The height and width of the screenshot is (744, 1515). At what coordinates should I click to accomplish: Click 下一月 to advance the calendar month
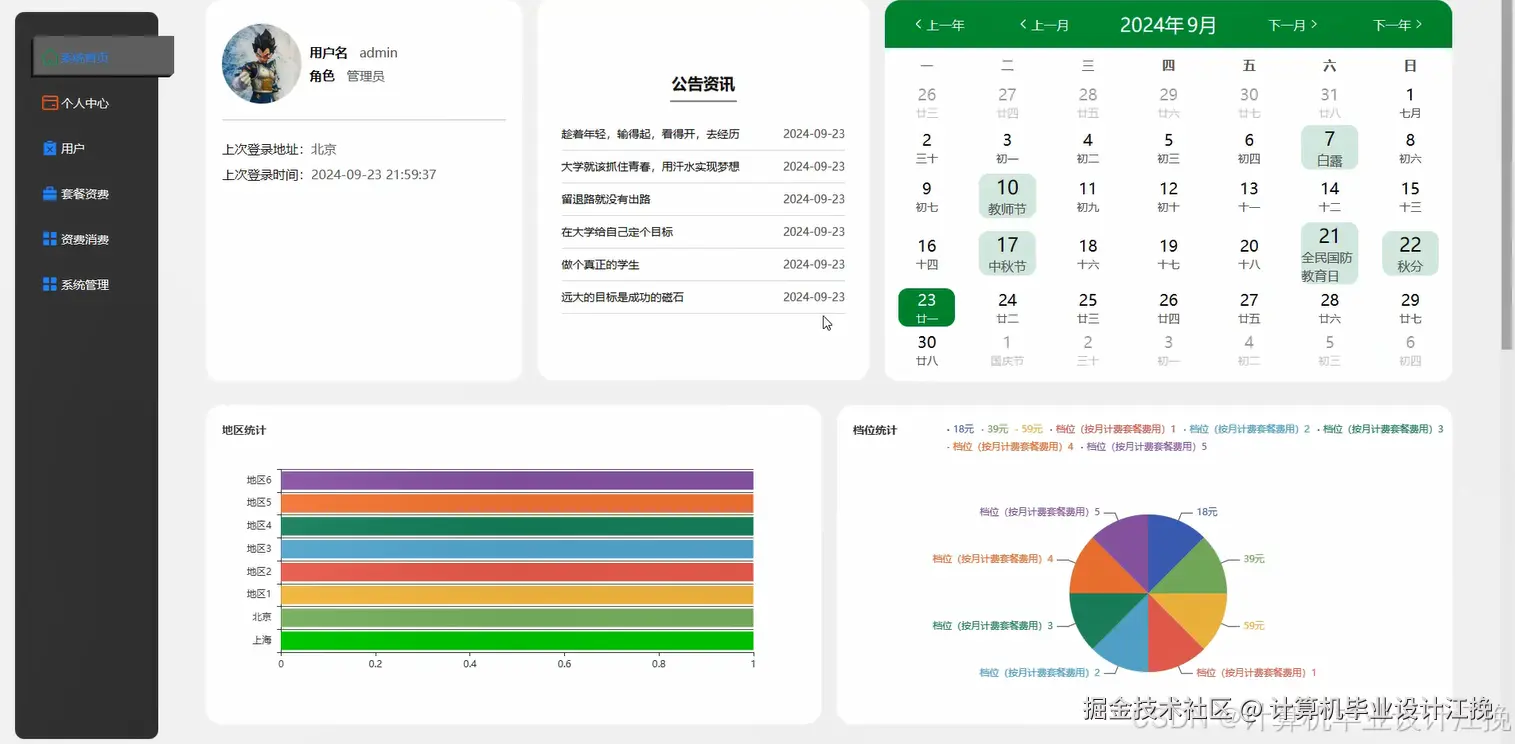tap(1290, 24)
